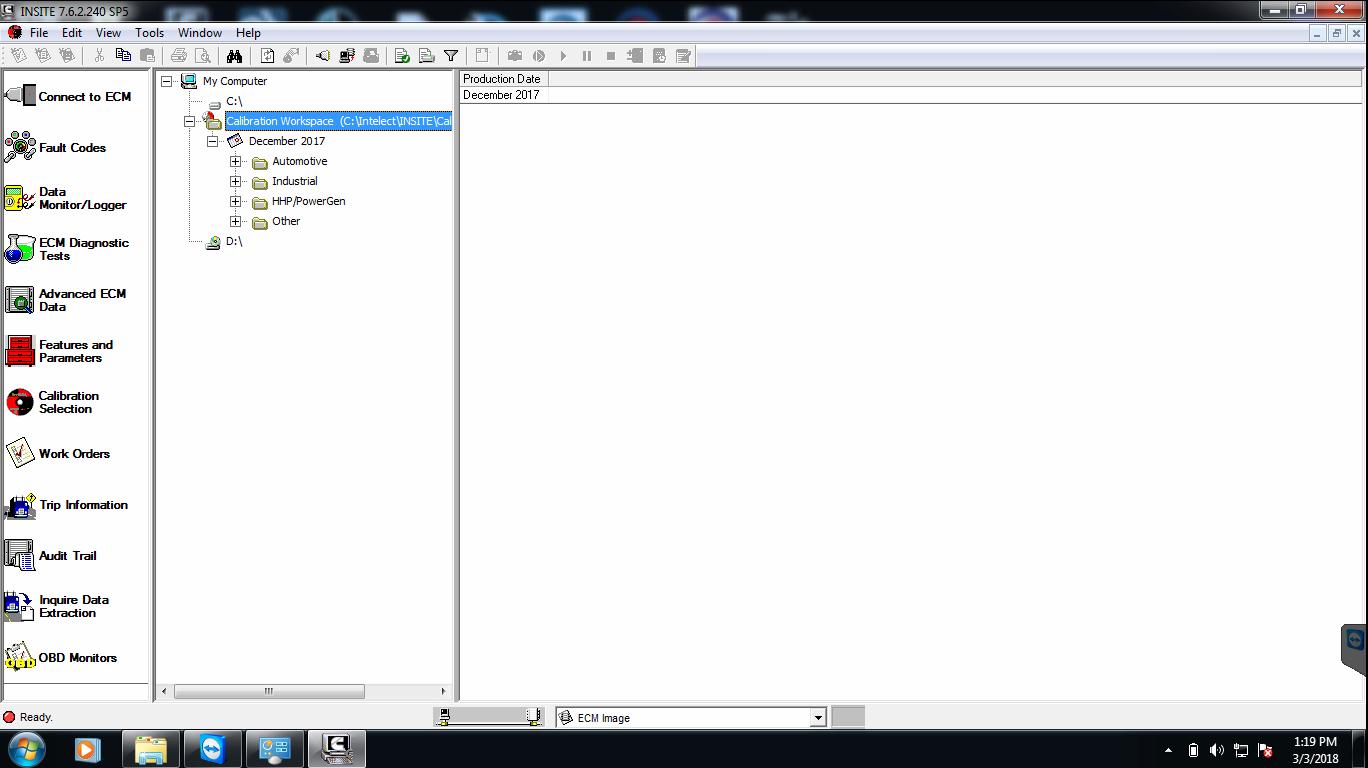Click the Refresh toolbar icon

coord(267,56)
